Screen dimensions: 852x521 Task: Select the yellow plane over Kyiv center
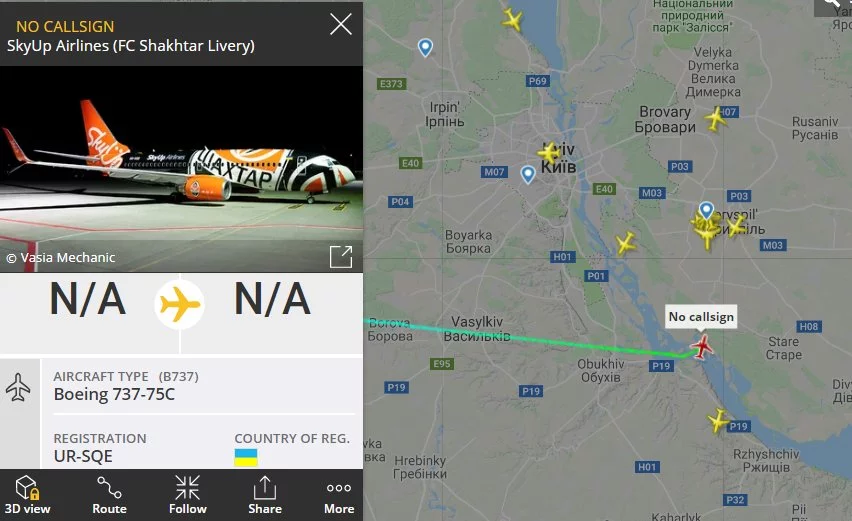pyautogui.click(x=549, y=153)
